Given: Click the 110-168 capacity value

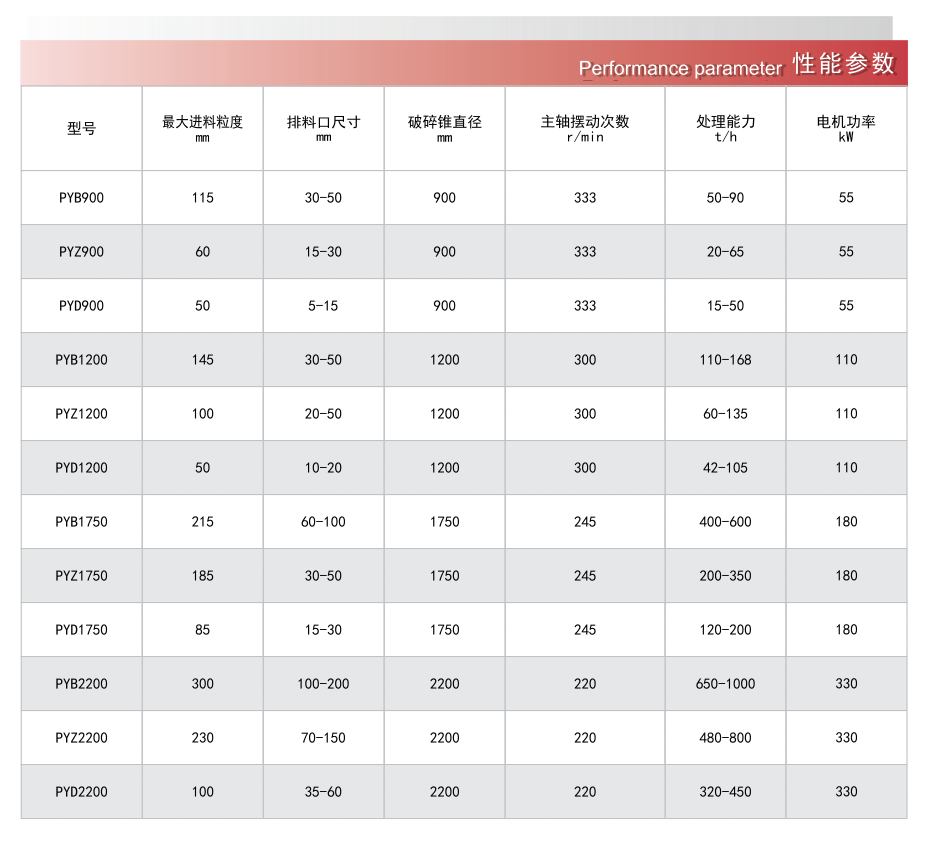Looking at the screenshot, I should tap(725, 360).
